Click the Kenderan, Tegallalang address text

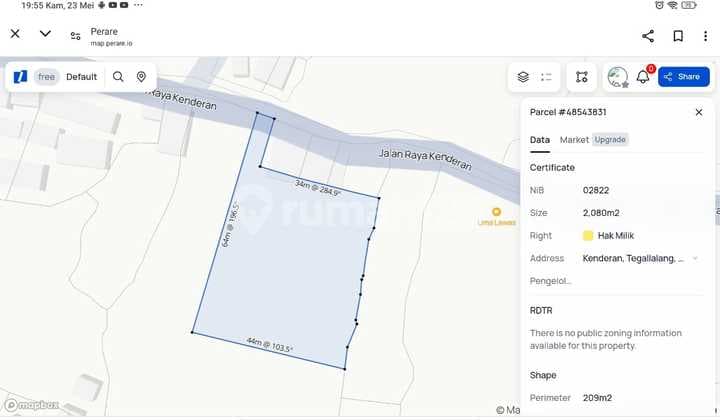point(633,258)
